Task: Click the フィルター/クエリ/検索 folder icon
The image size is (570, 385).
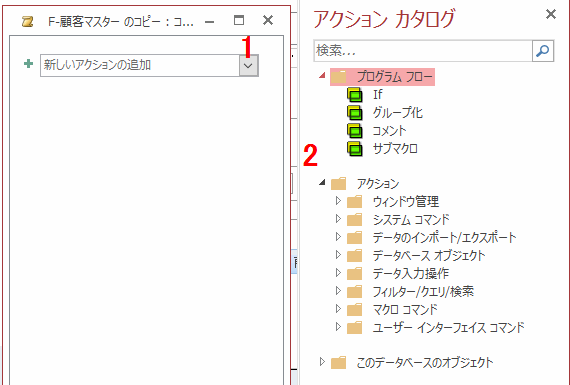Action: pyautogui.click(x=354, y=291)
